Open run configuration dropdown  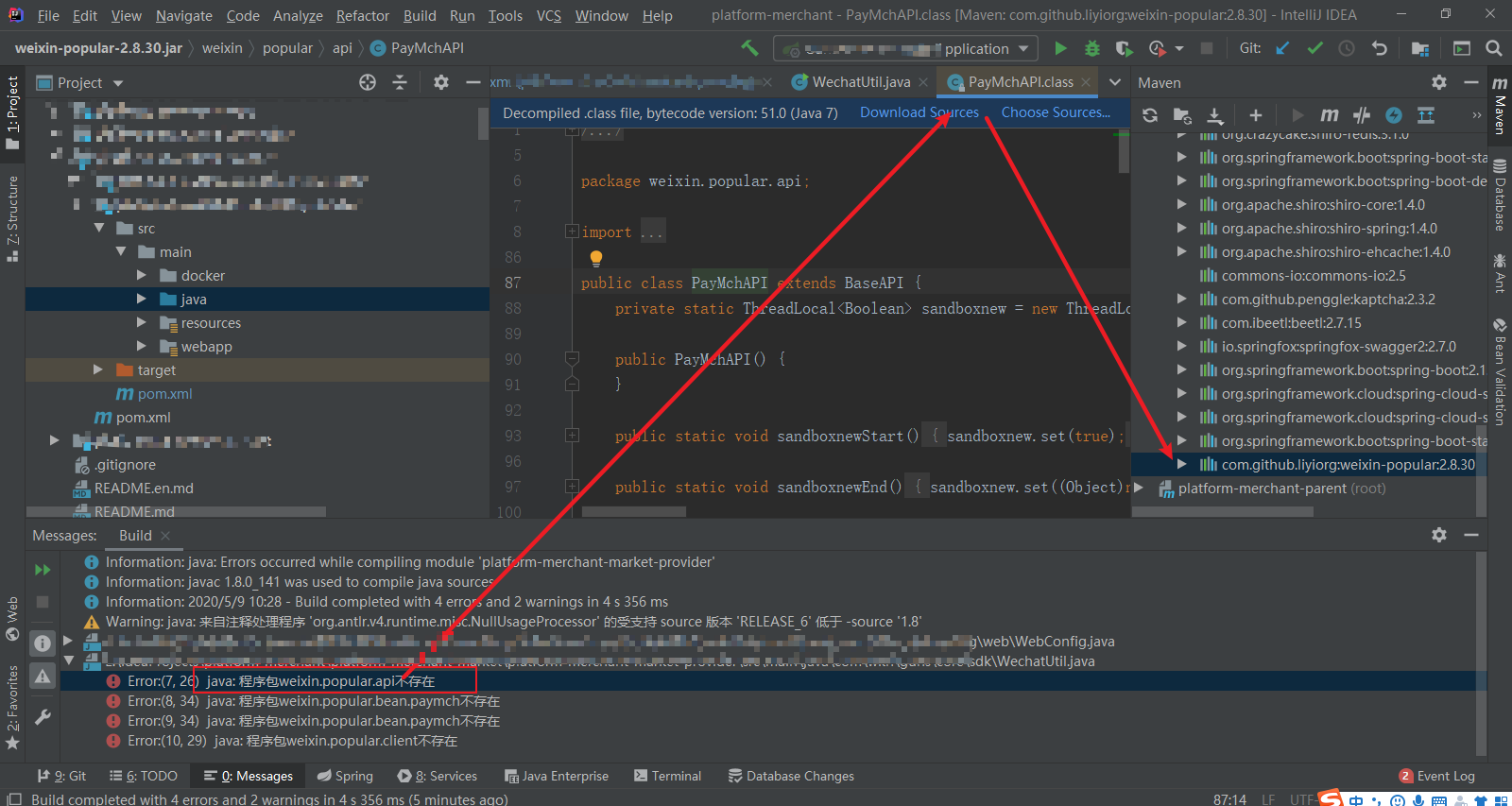pos(906,48)
